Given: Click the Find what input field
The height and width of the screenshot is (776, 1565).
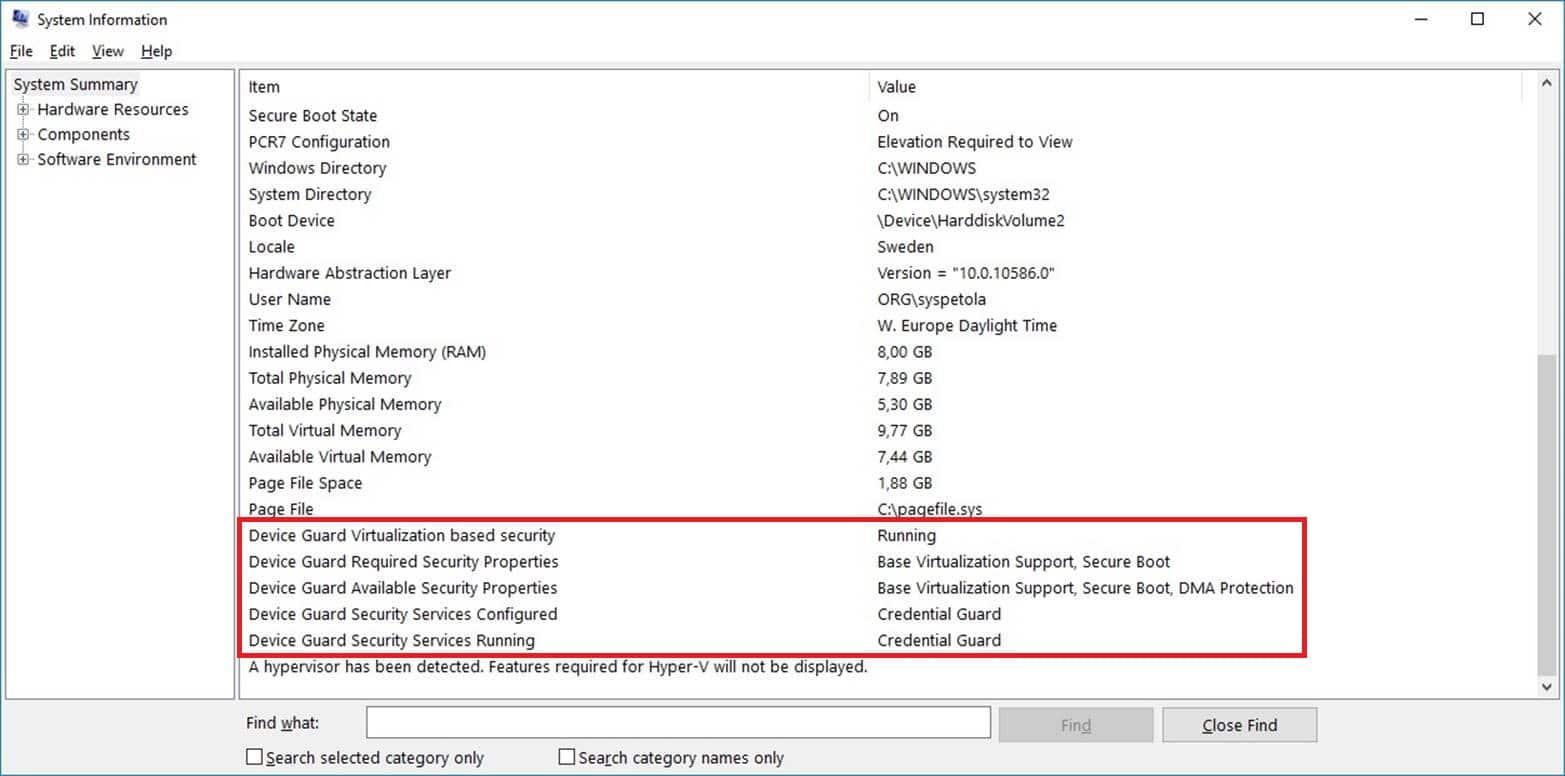Looking at the screenshot, I should [x=678, y=723].
